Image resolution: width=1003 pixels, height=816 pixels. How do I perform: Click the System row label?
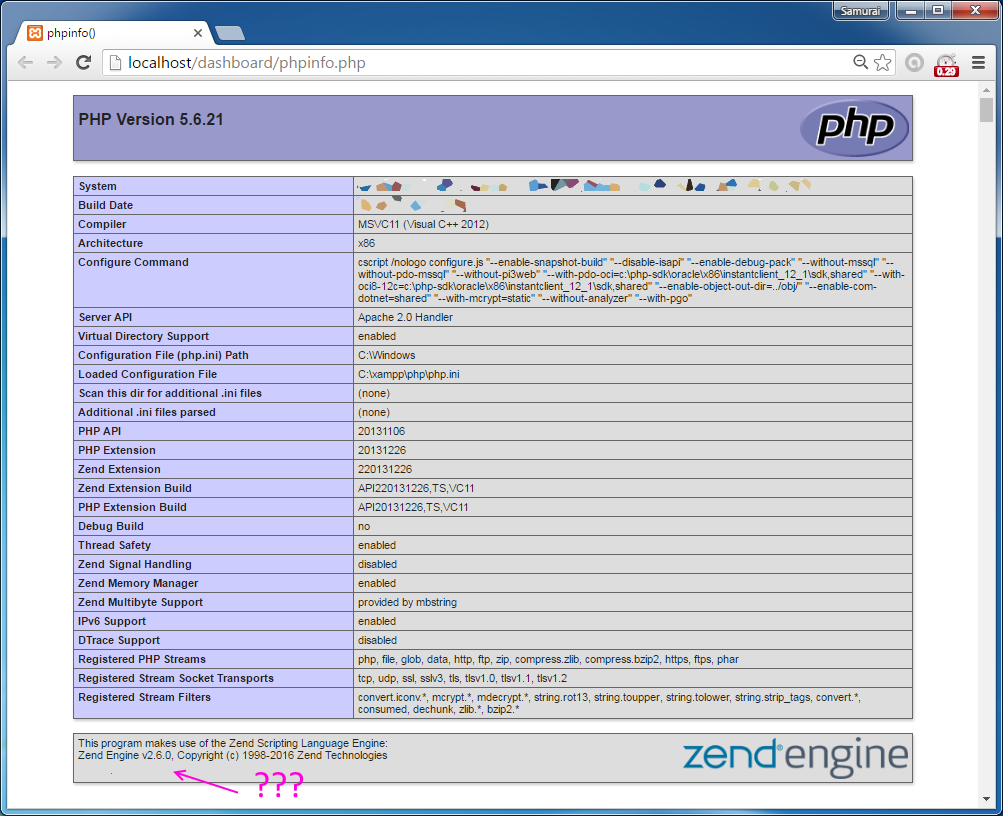pos(97,186)
